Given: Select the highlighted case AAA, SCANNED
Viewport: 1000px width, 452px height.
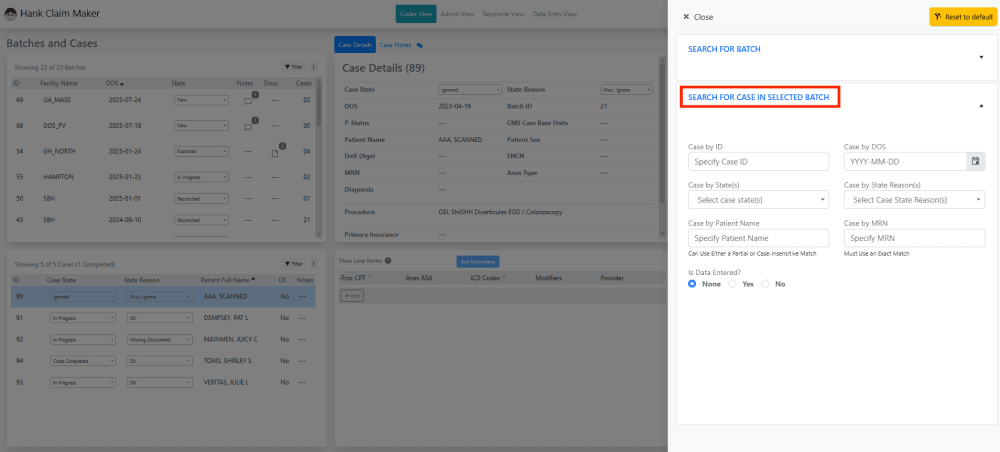Looking at the screenshot, I should [x=163, y=296].
